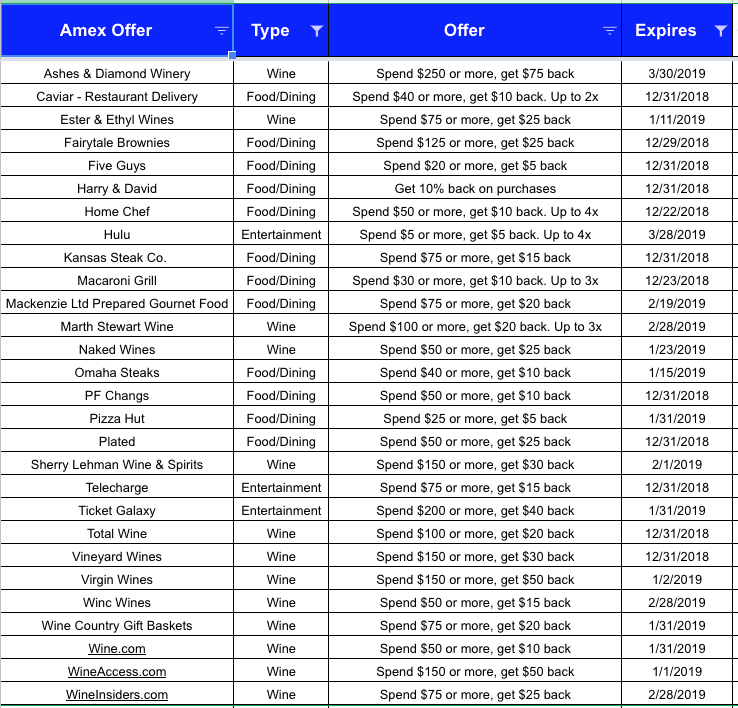Select the Ticket Galaxy offer description cell
Viewport: 738px width, 708px height.
coord(475,511)
